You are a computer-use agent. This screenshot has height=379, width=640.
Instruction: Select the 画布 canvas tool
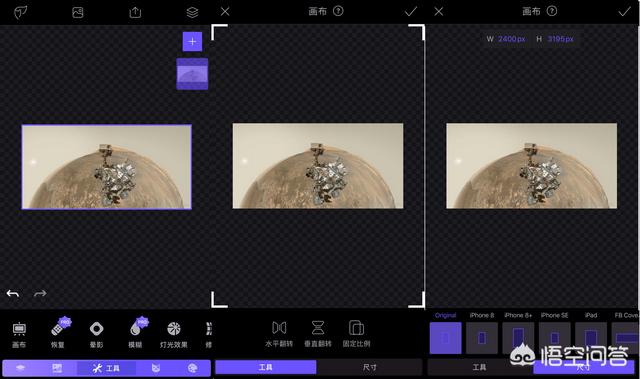point(19,335)
